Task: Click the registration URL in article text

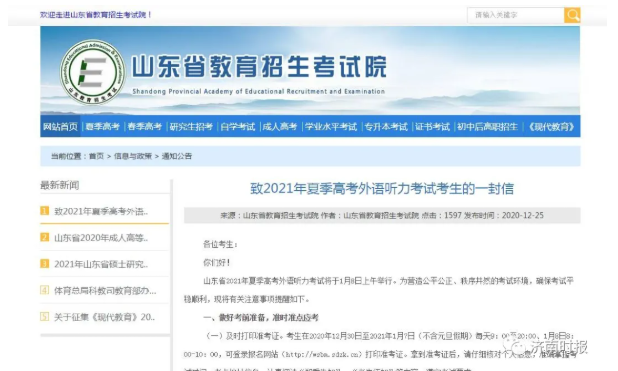Action: click(322, 354)
